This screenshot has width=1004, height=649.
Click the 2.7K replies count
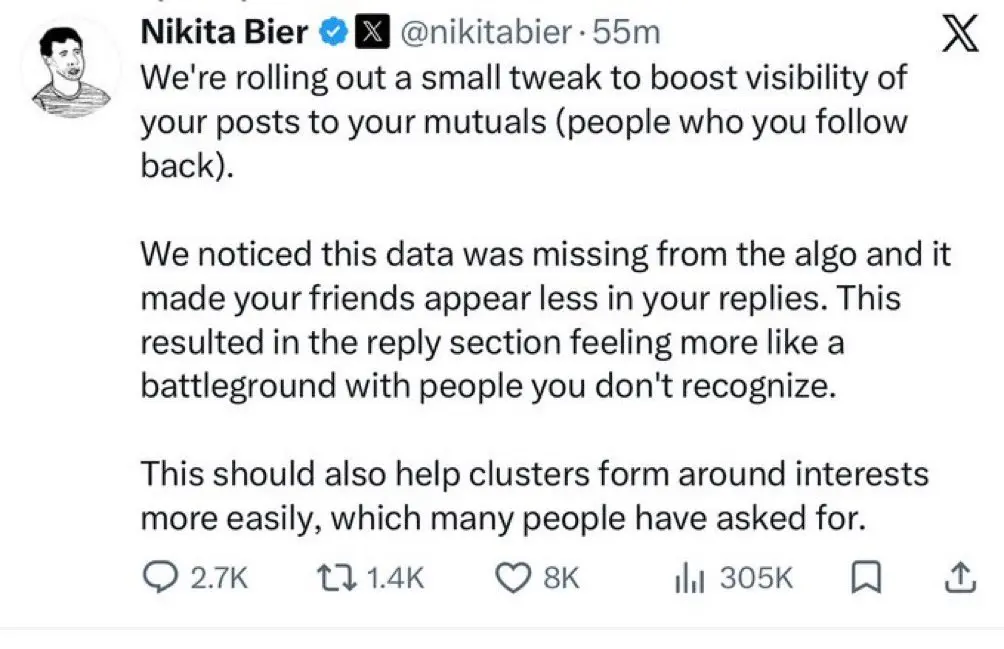tap(219, 578)
